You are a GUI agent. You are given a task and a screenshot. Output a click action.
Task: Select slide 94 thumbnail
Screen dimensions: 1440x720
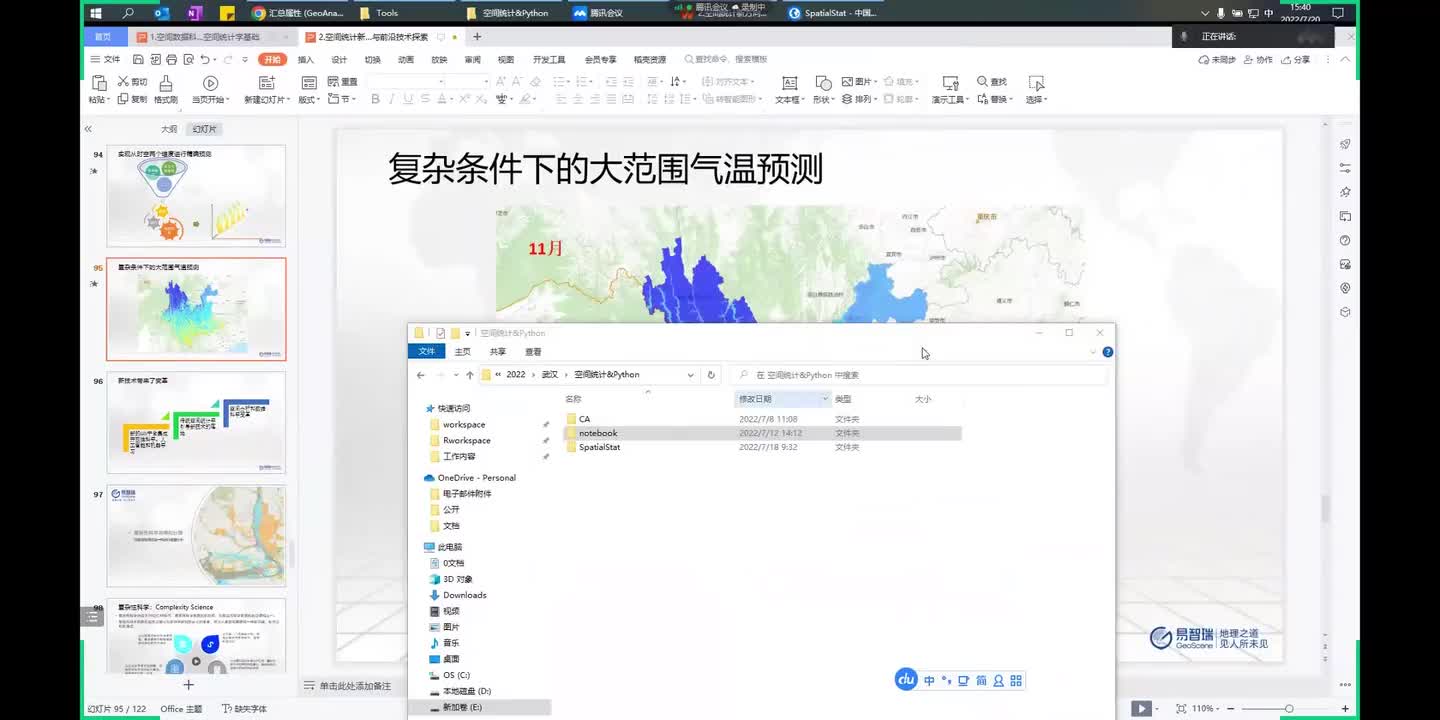(x=196, y=196)
